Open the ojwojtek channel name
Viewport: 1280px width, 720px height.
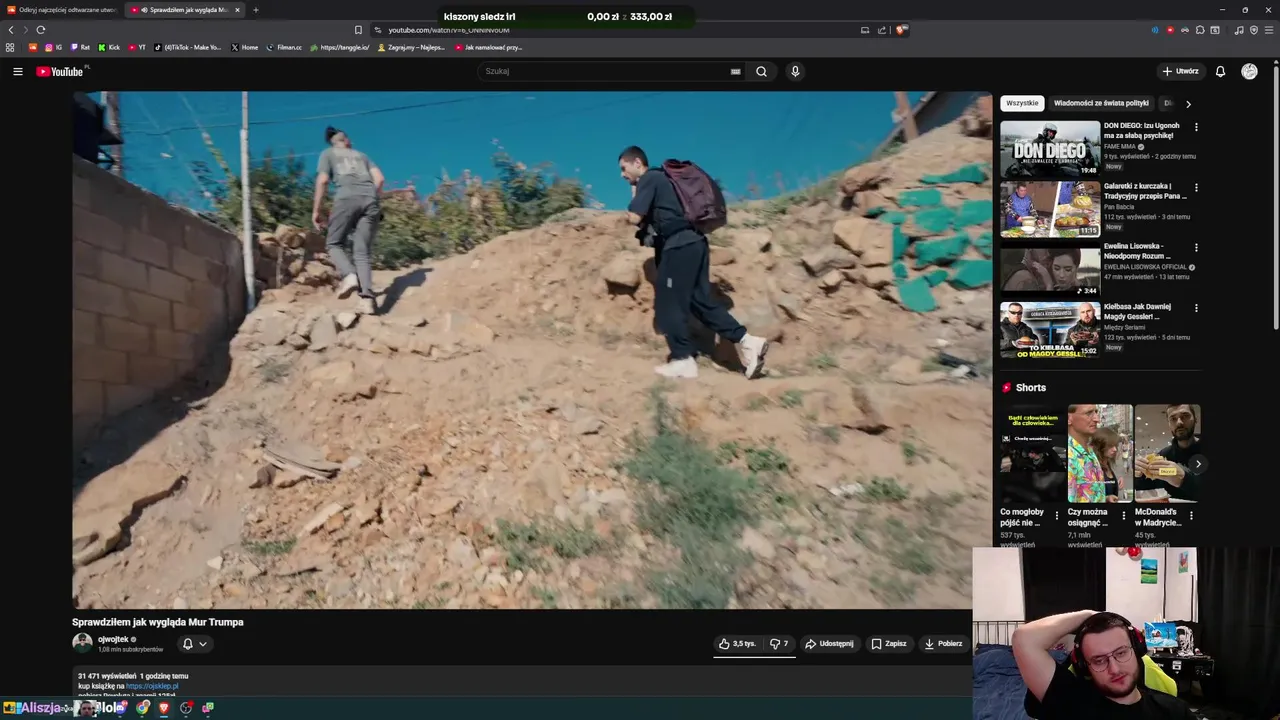[x=113, y=639]
